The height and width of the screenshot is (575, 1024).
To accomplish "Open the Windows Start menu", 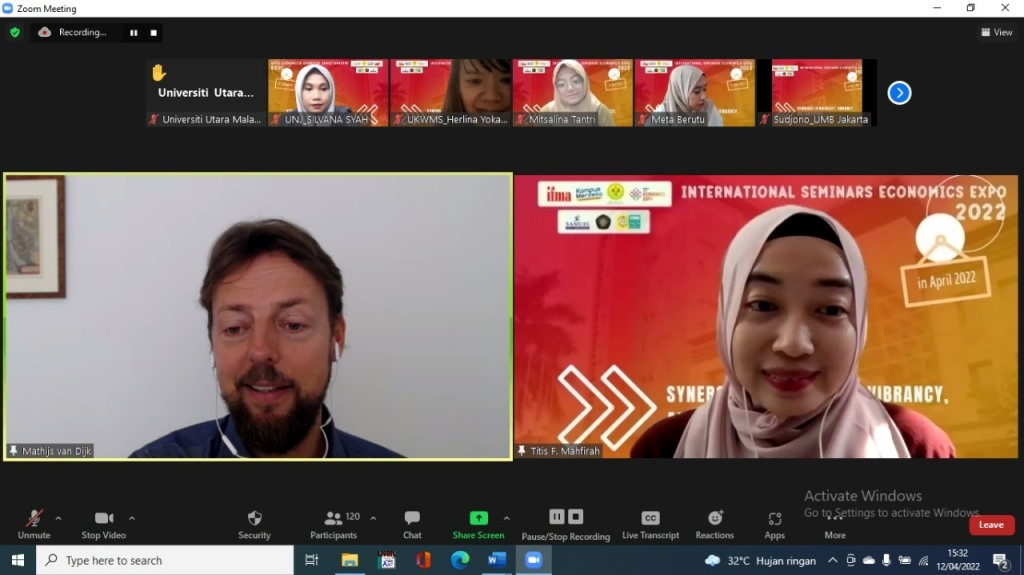I will [18, 560].
